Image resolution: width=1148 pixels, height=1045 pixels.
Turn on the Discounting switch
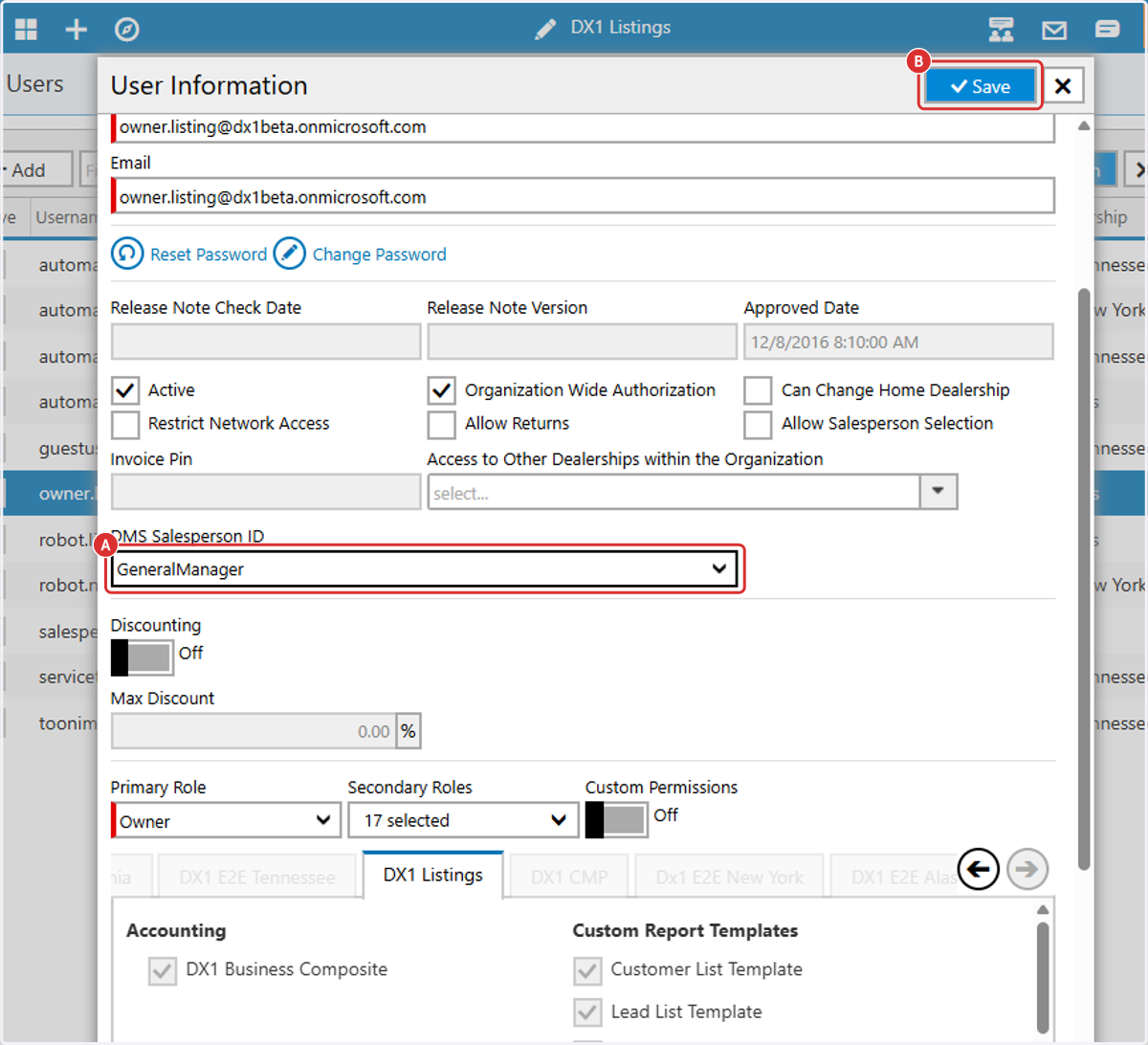tap(142, 657)
